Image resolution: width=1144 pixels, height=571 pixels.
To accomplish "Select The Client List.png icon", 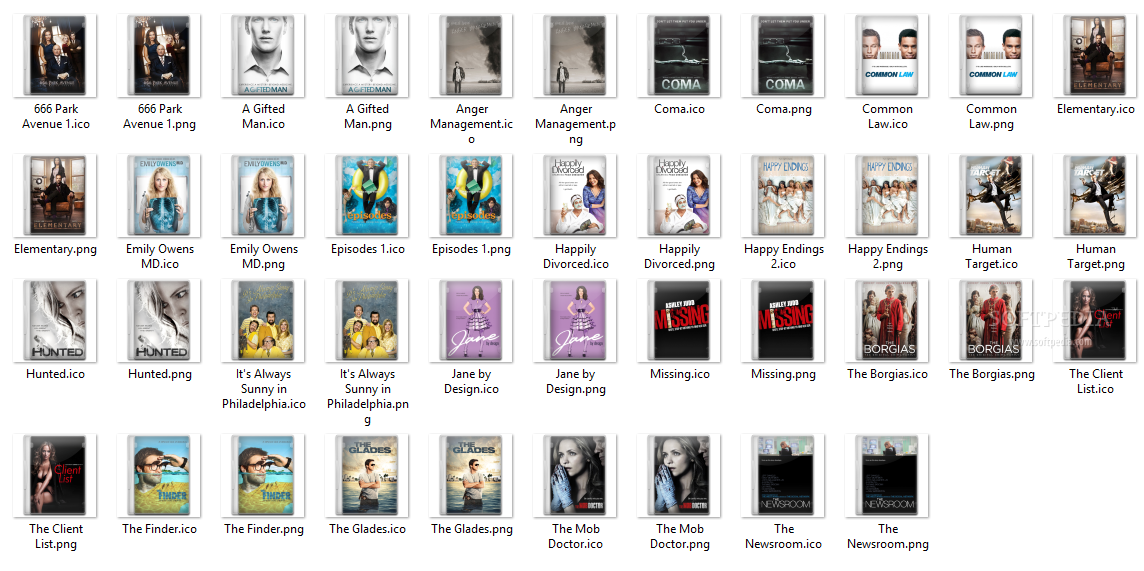I will point(55,475).
